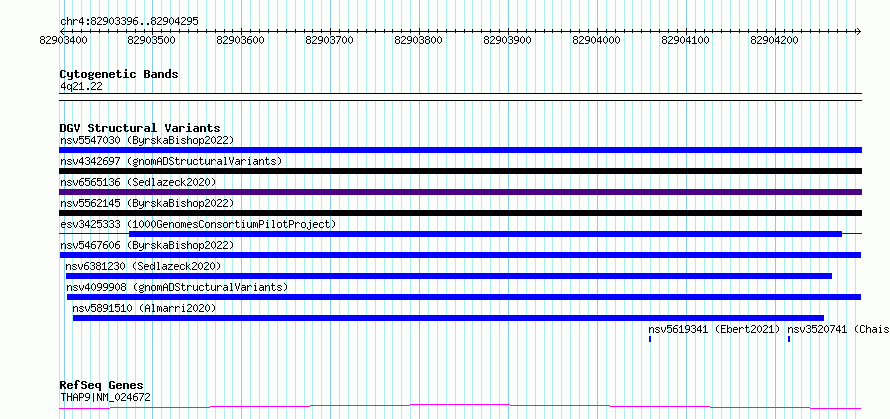The width and height of the screenshot is (890, 419).
Task: Click the THAP9|NM_024672 gene label
Action: coord(106,397)
